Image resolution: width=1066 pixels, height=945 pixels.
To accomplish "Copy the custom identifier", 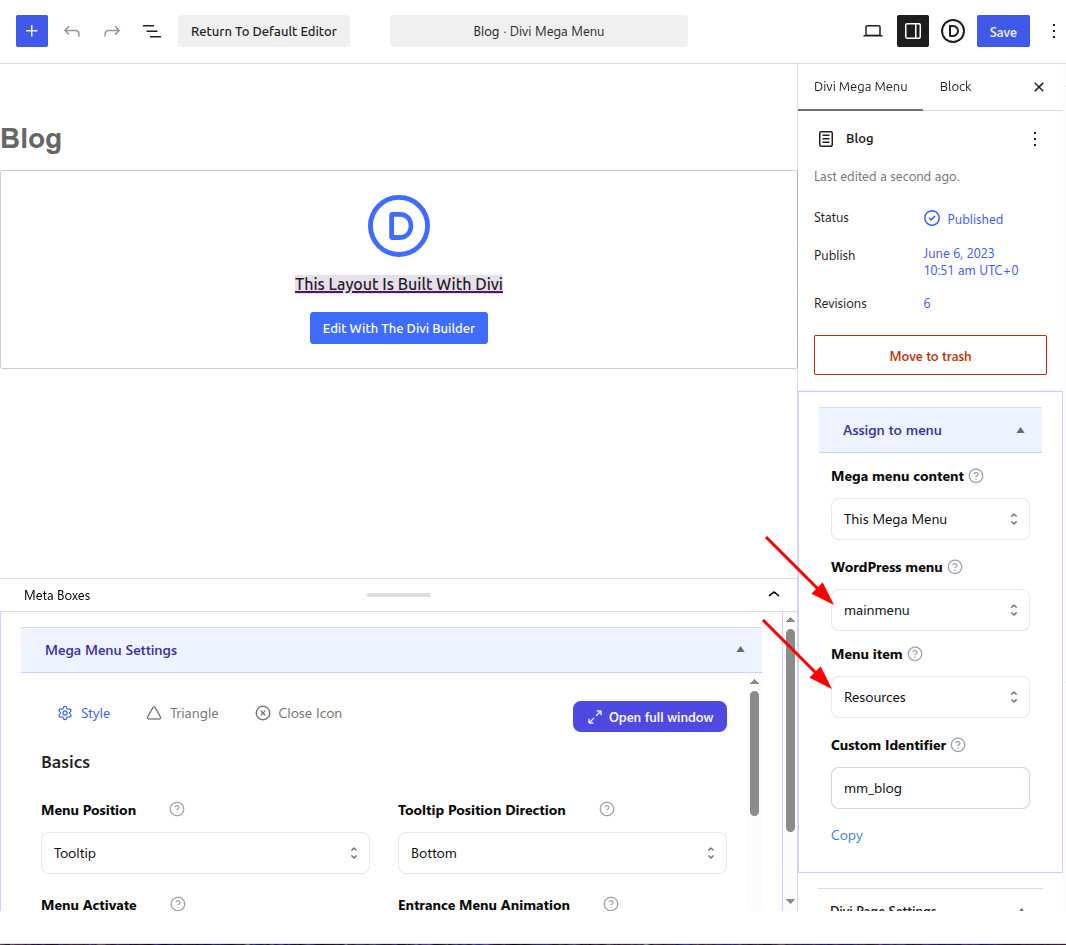I will (846, 836).
